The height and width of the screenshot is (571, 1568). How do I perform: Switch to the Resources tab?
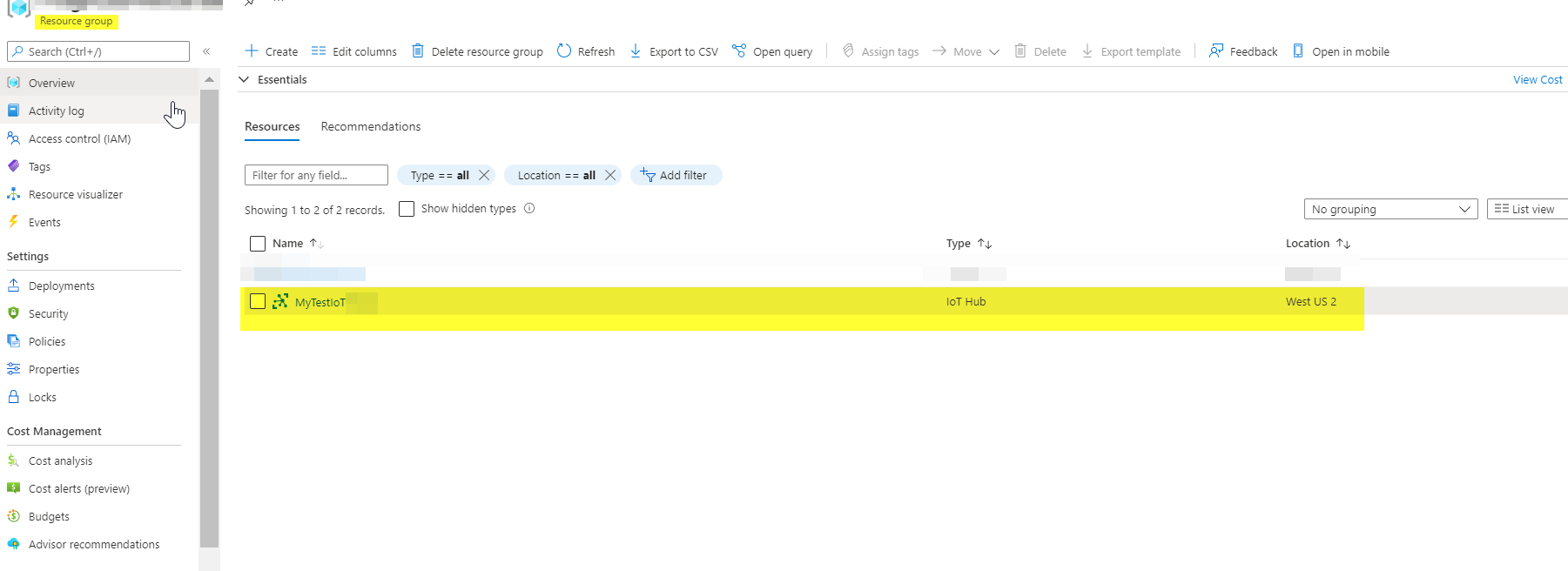272,126
